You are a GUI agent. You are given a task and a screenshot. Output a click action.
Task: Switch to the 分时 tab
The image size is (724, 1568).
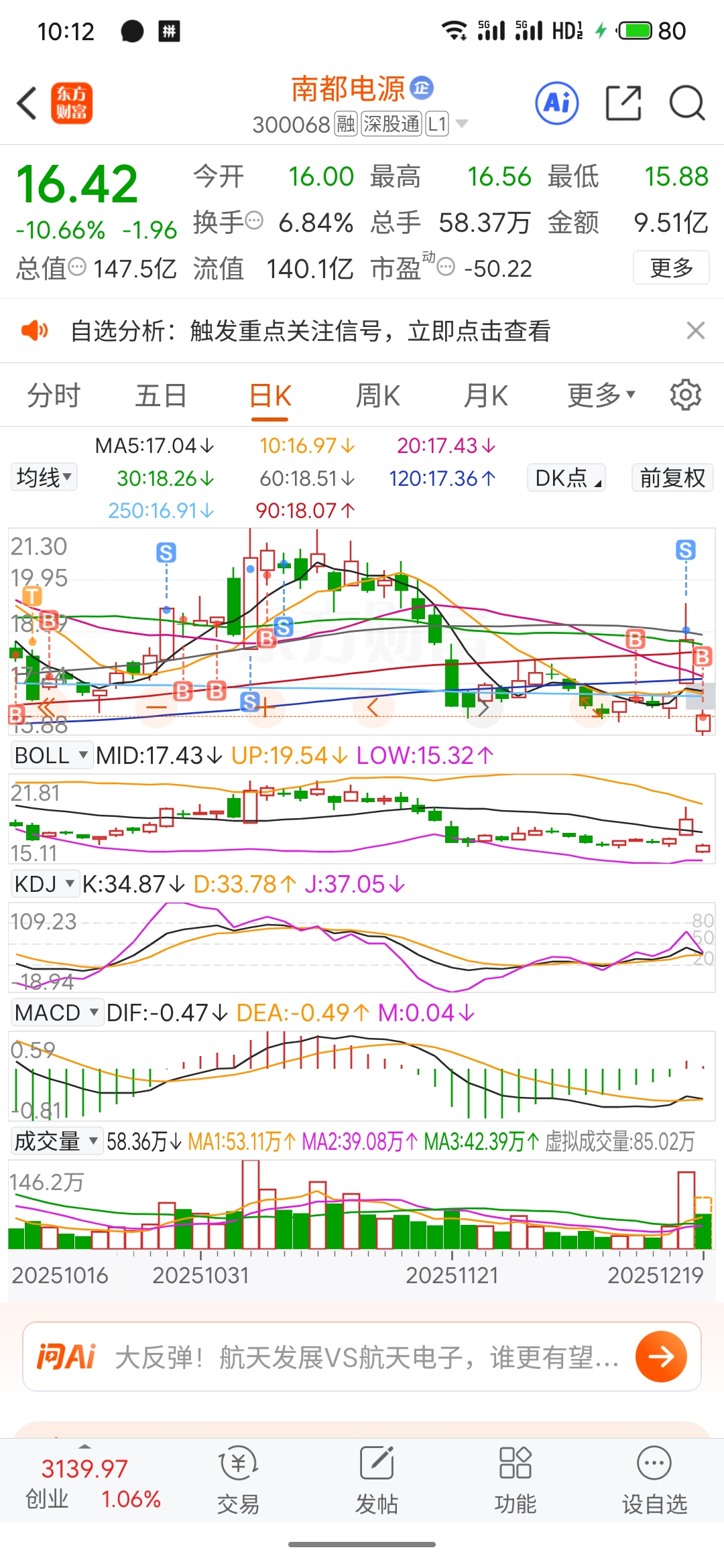(54, 395)
